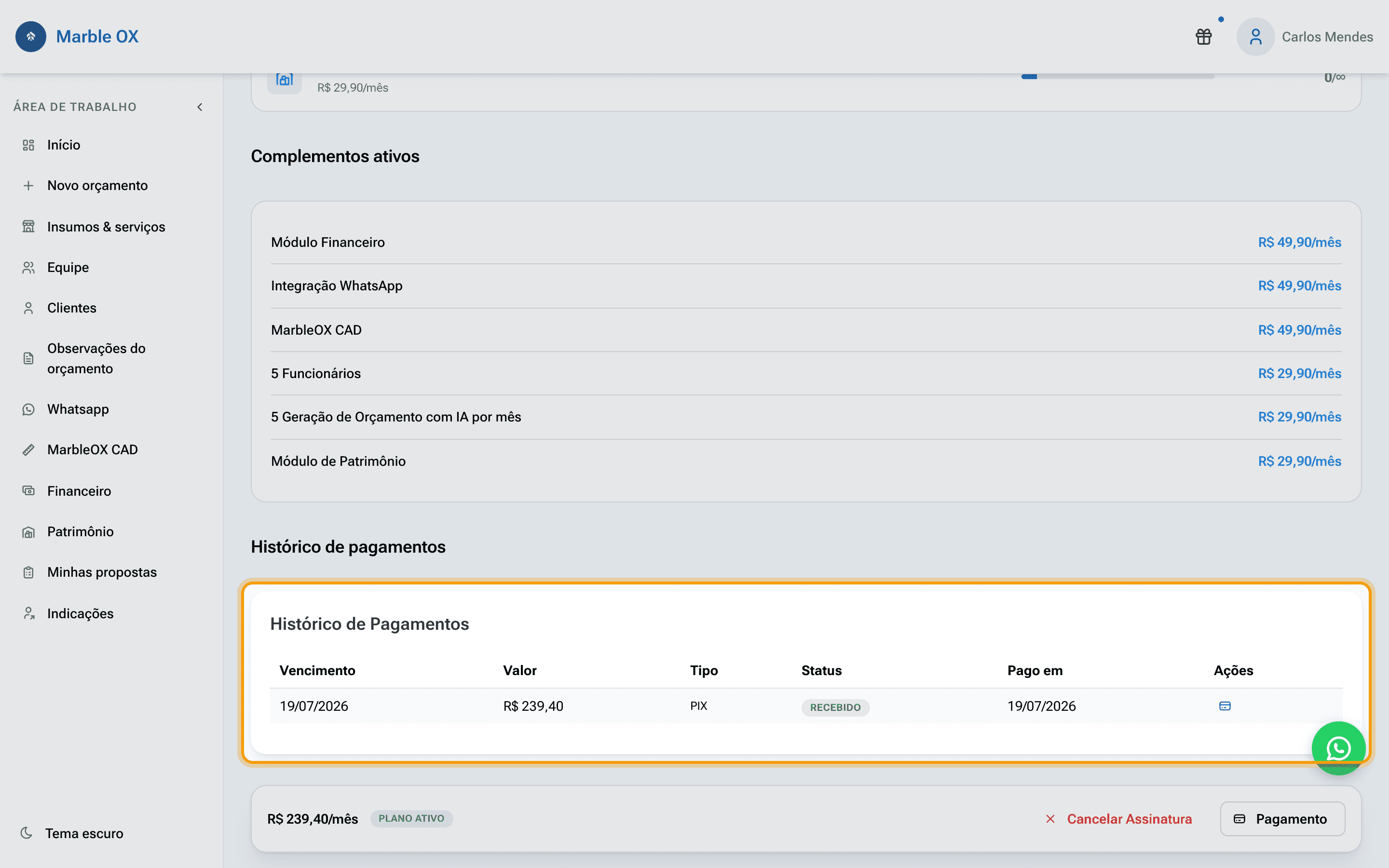
Task: Click the Início dashboard icon
Action: [x=29, y=145]
